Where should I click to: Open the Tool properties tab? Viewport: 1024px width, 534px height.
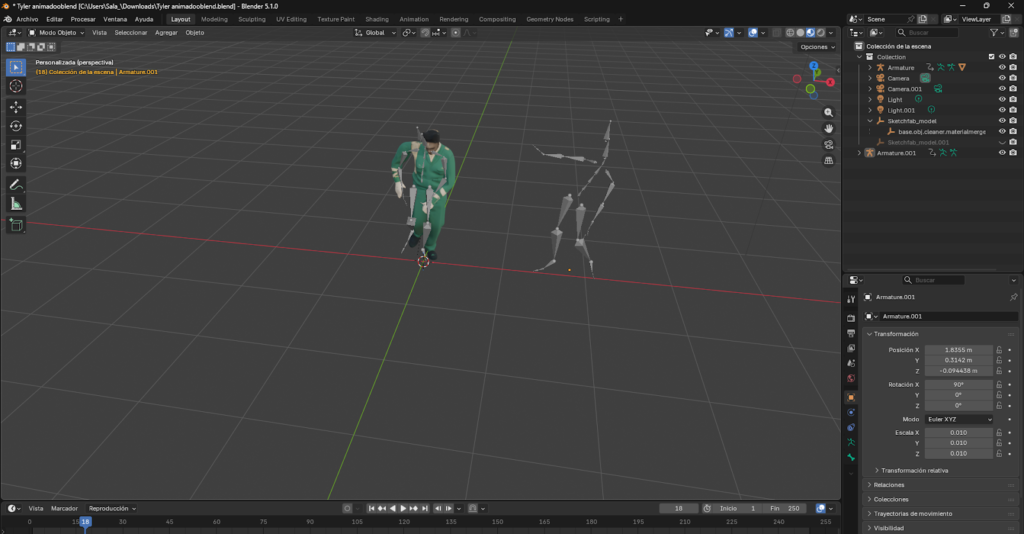[851, 299]
